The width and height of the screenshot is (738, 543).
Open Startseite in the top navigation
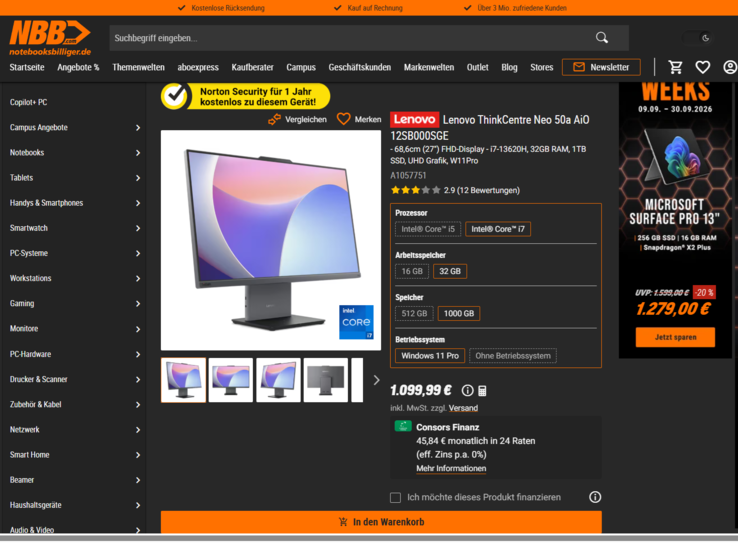click(x=27, y=67)
